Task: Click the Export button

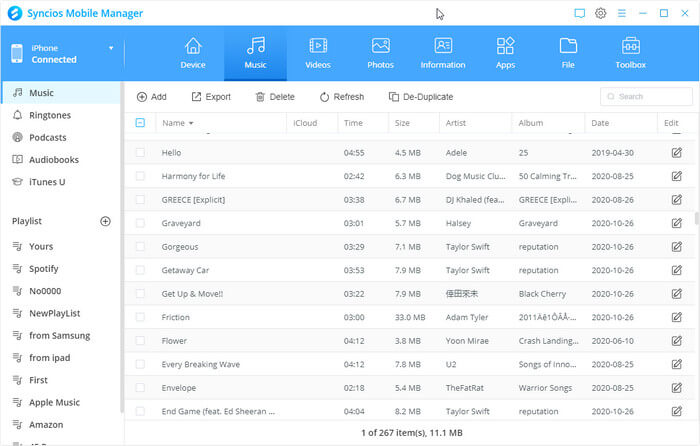Action: click(211, 97)
